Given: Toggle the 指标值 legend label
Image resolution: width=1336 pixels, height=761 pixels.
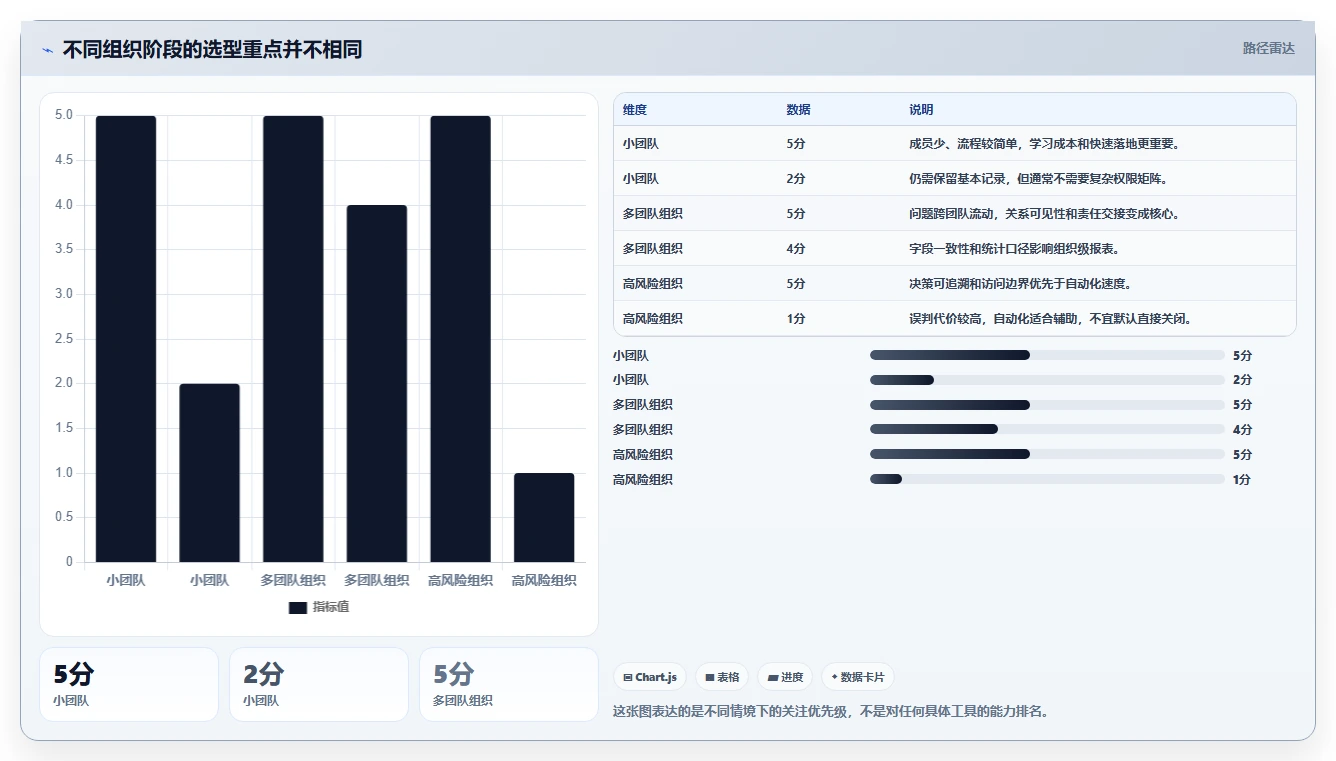Looking at the screenshot, I should (331, 607).
